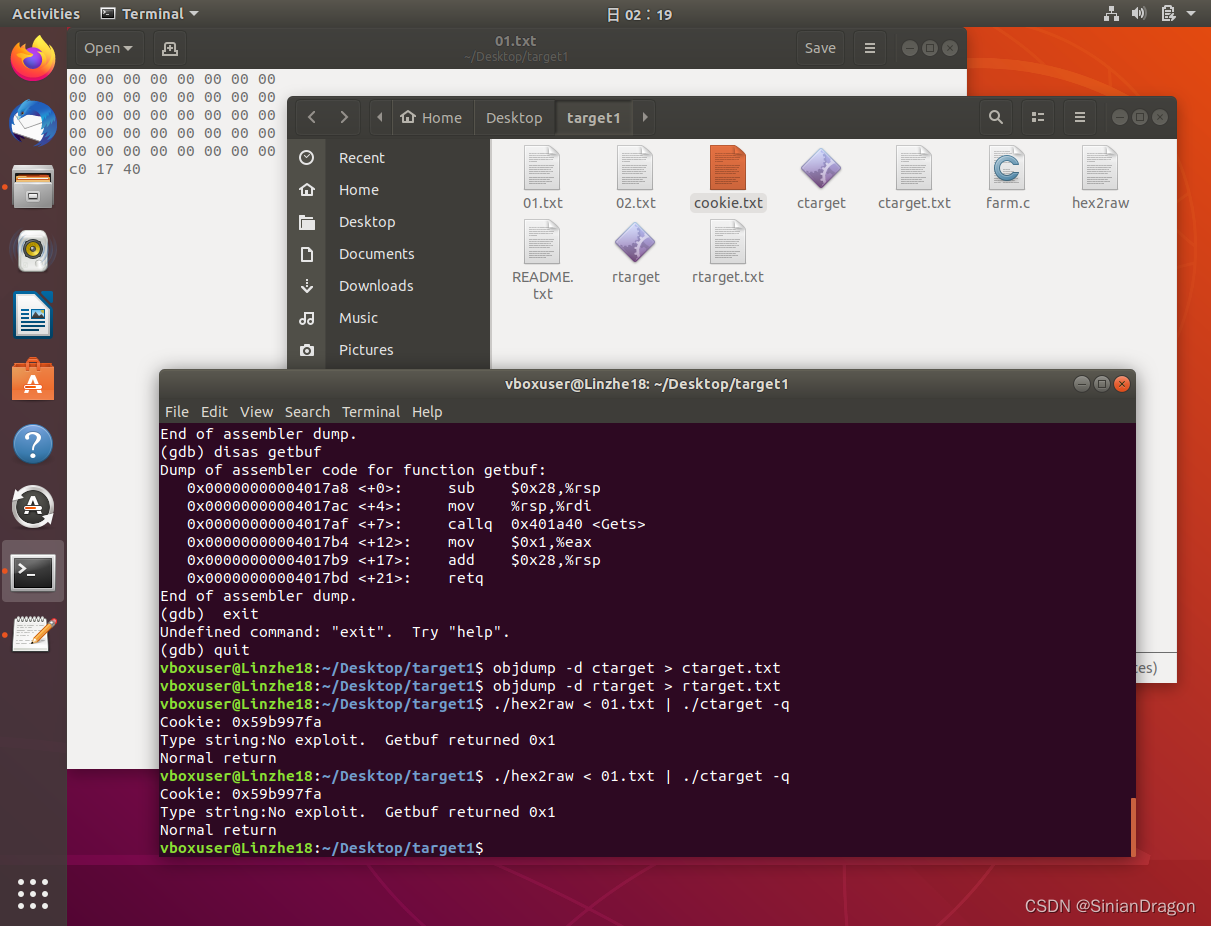Select Downloads in Files sidebar
This screenshot has height=926, width=1211.
pos(389,286)
